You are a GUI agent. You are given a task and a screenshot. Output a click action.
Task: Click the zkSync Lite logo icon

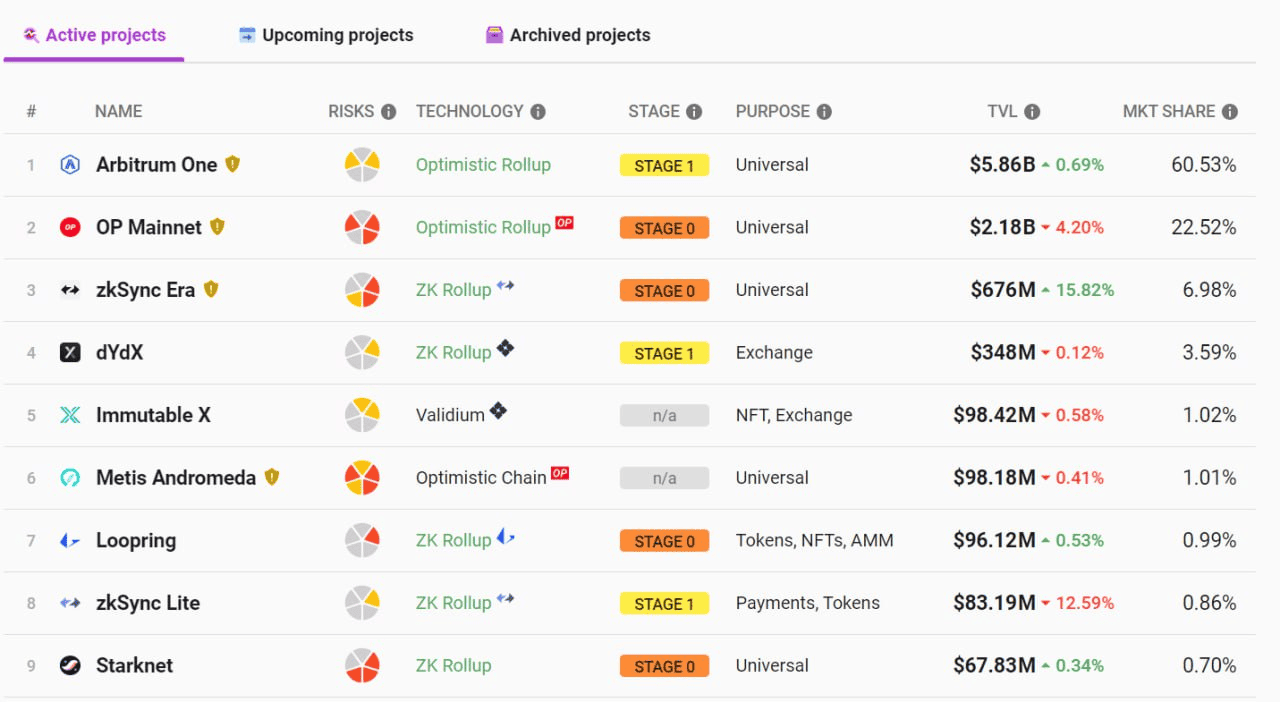(70, 603)
